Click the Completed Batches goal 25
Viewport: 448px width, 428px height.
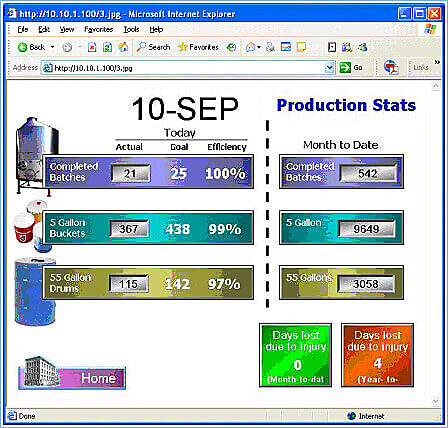(179, 174)
